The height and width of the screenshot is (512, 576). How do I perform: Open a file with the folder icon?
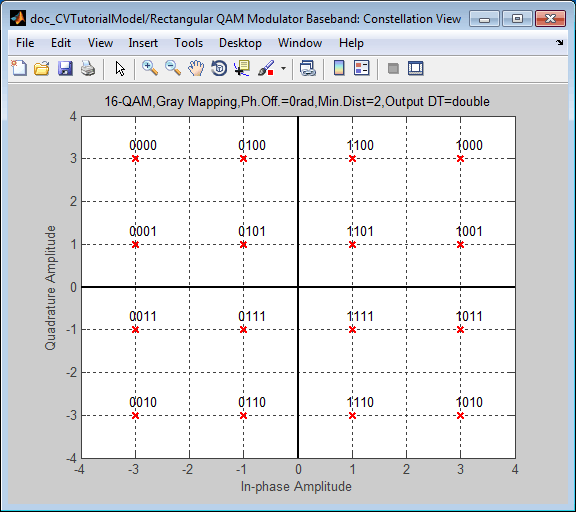click(x=42, y=68)
